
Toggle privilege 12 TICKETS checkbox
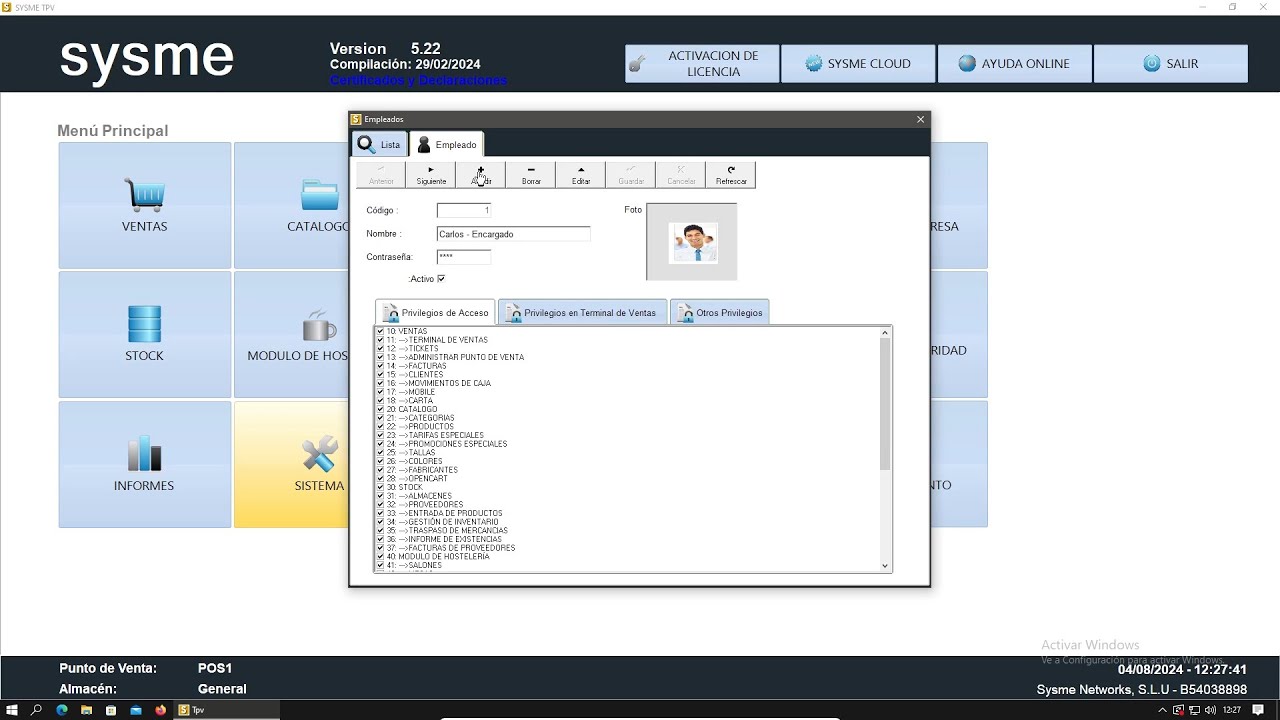click(380, 349)
